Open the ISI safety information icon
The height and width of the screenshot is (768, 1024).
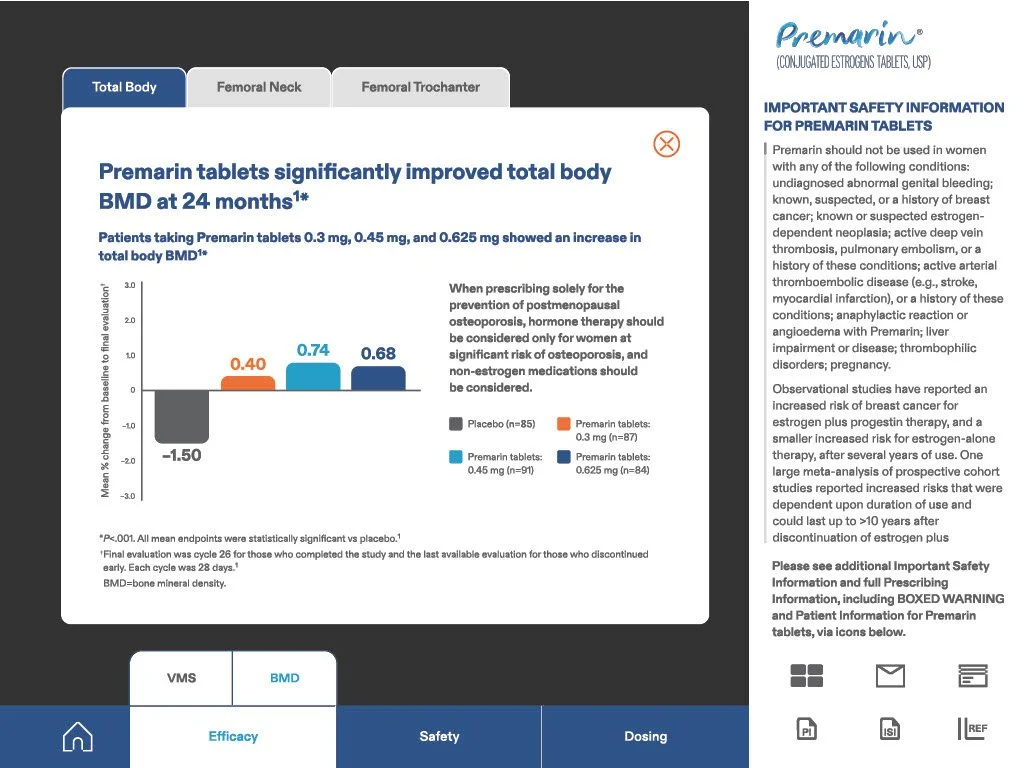click(889, 729)
